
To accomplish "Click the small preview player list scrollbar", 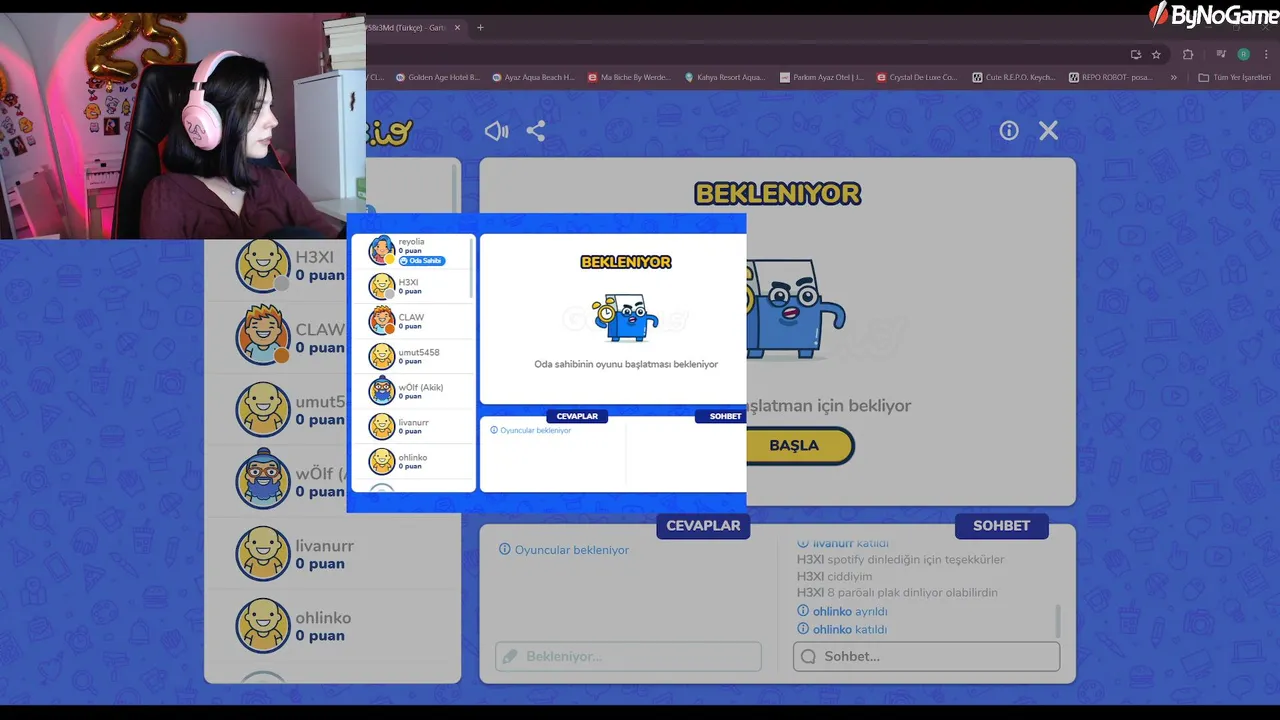I will [x=472, y=268].
